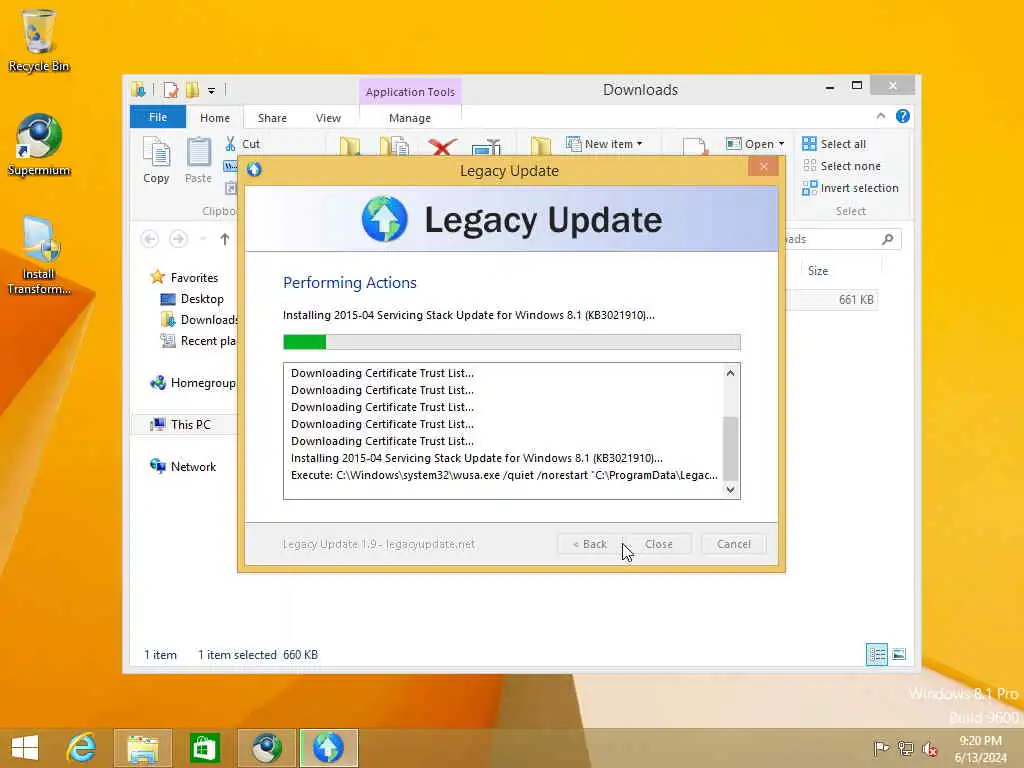Viewport: 1024px width, 768px height.
Task: Open the Windows Store taskbar icon
Action: (x=204, y=748)
